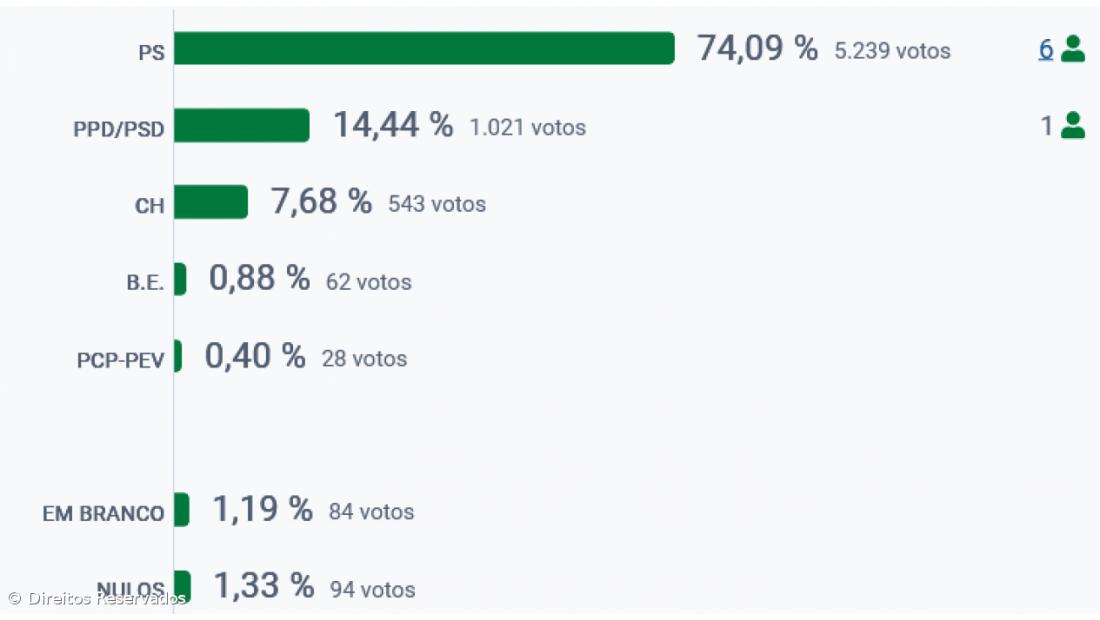Select the 14,44 % percentage text
Viewport: 1100px width, 620px height.
pyautogui.click(x=392, y=125)
